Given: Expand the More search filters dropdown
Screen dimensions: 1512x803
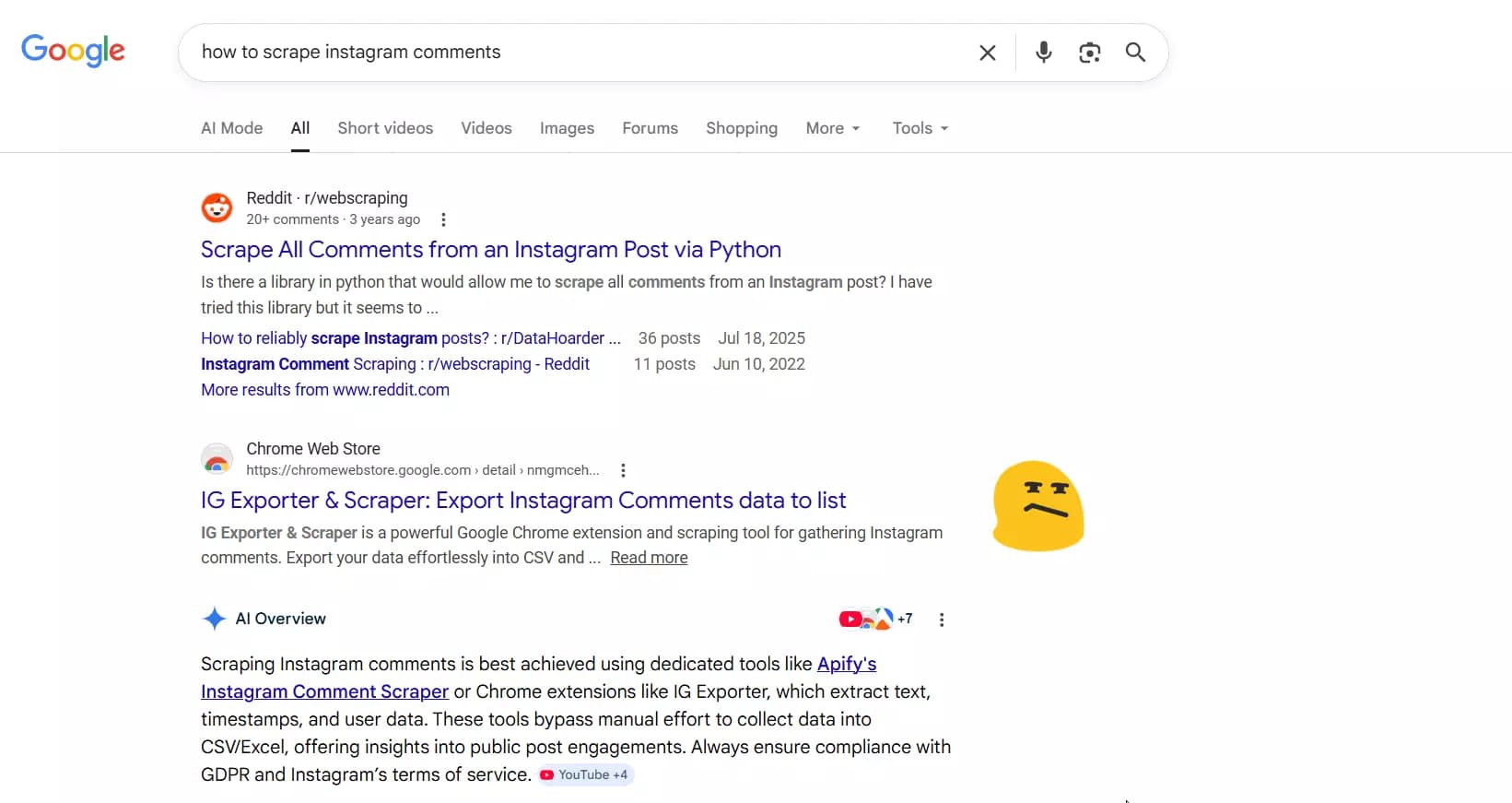Looking at the screenshot, I should [x=832, y=128].
